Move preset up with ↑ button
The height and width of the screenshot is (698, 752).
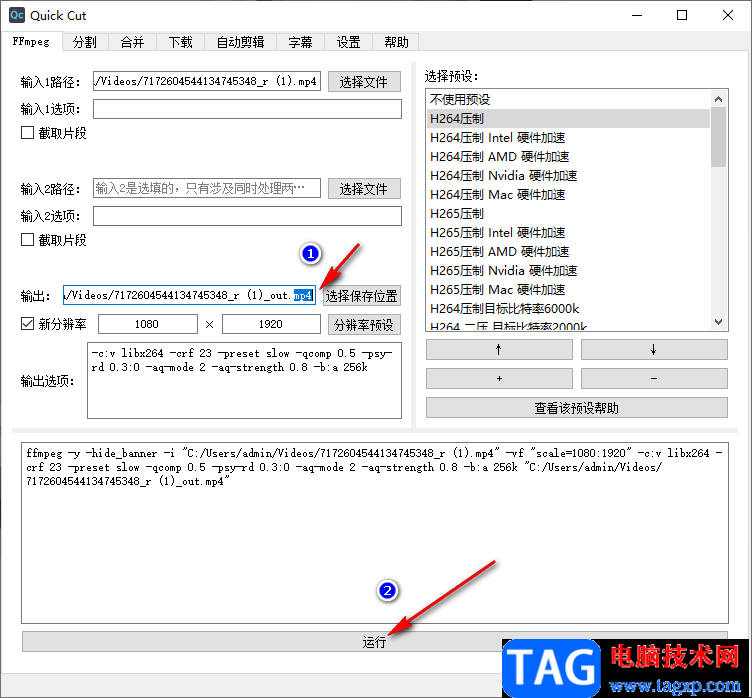click(499, 350)
